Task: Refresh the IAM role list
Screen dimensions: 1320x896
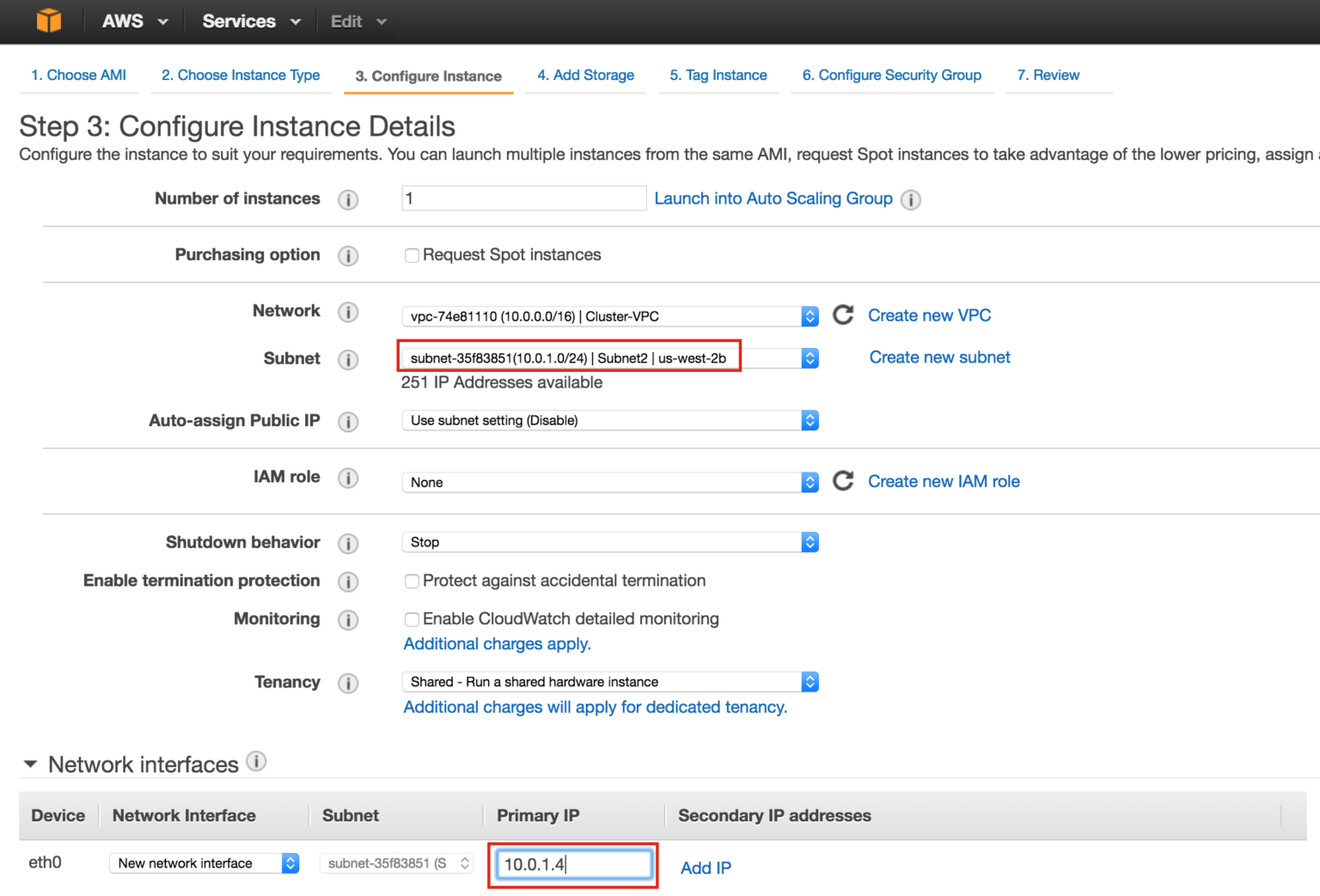Action: click(x=843, y=481)
